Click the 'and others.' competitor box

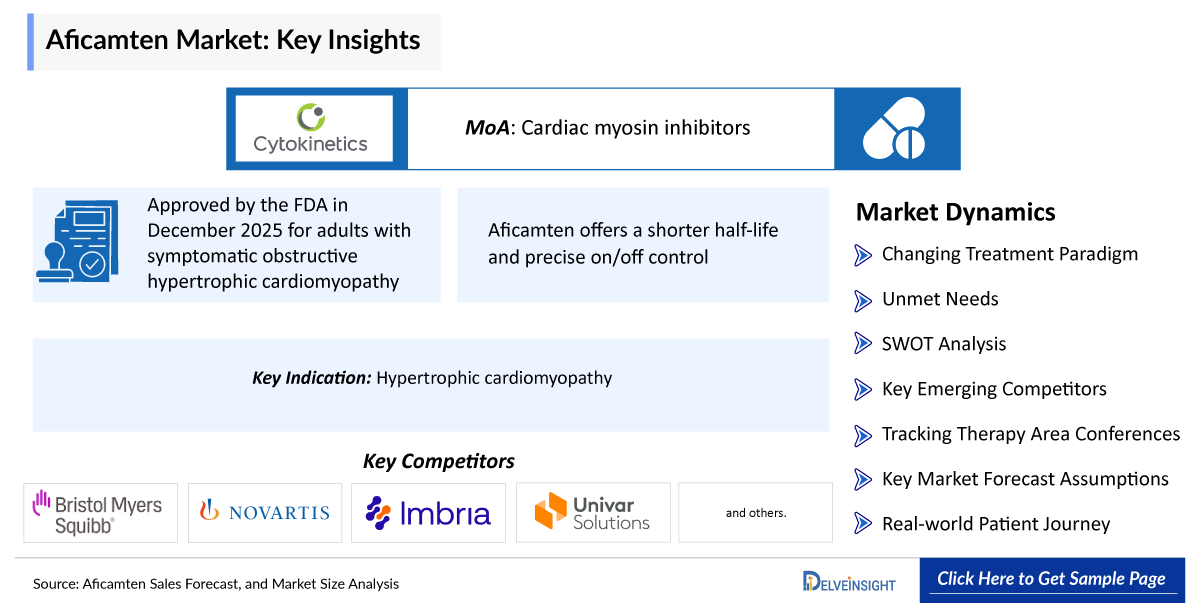(755, 513)
